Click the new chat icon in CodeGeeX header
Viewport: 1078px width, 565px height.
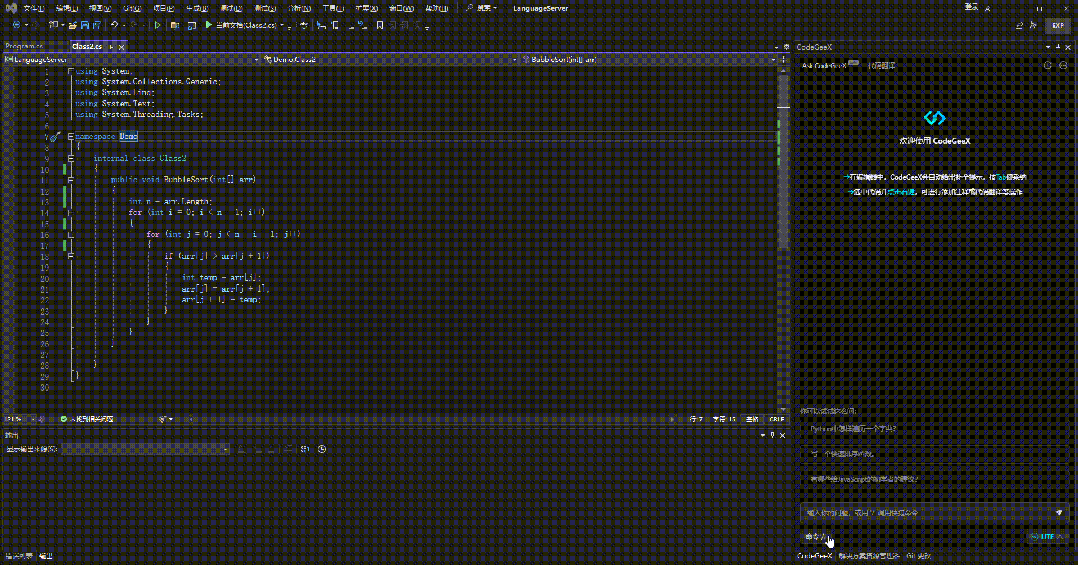(x=1063, y=65)
